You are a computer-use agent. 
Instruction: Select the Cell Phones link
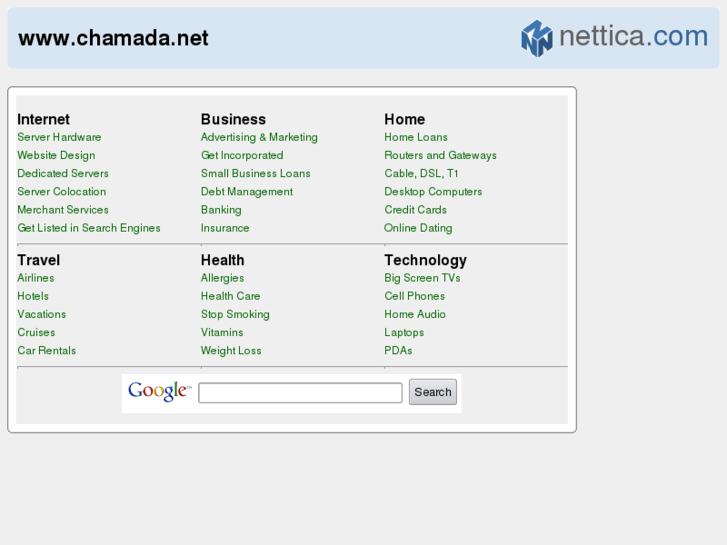coord(414,296)
